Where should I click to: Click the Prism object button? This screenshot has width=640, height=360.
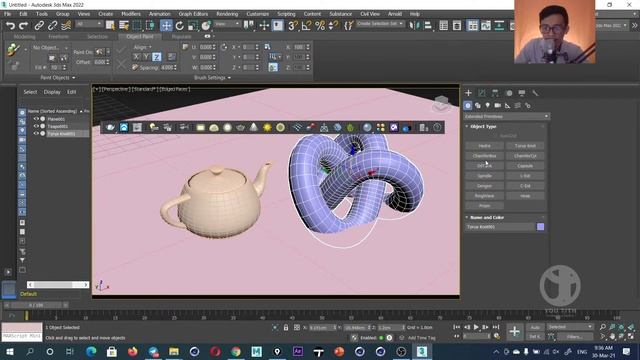point(484,206)
